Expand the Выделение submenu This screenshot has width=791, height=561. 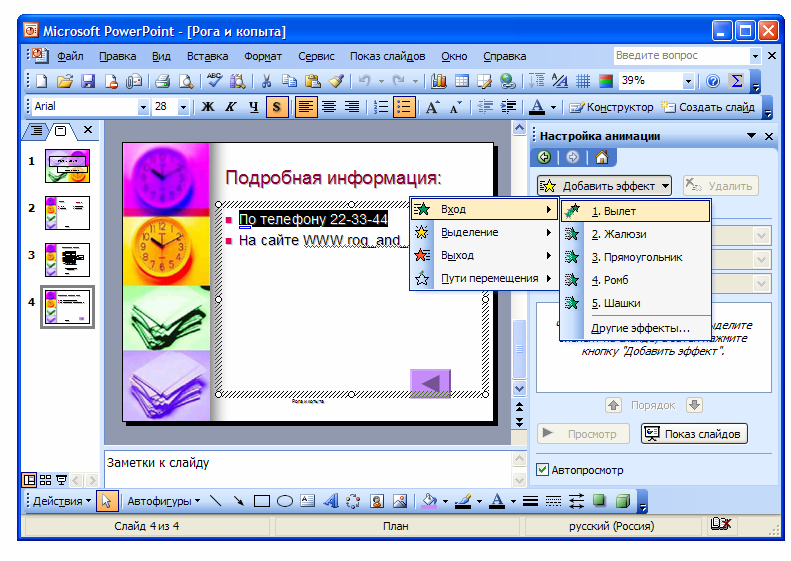point(484,233)
